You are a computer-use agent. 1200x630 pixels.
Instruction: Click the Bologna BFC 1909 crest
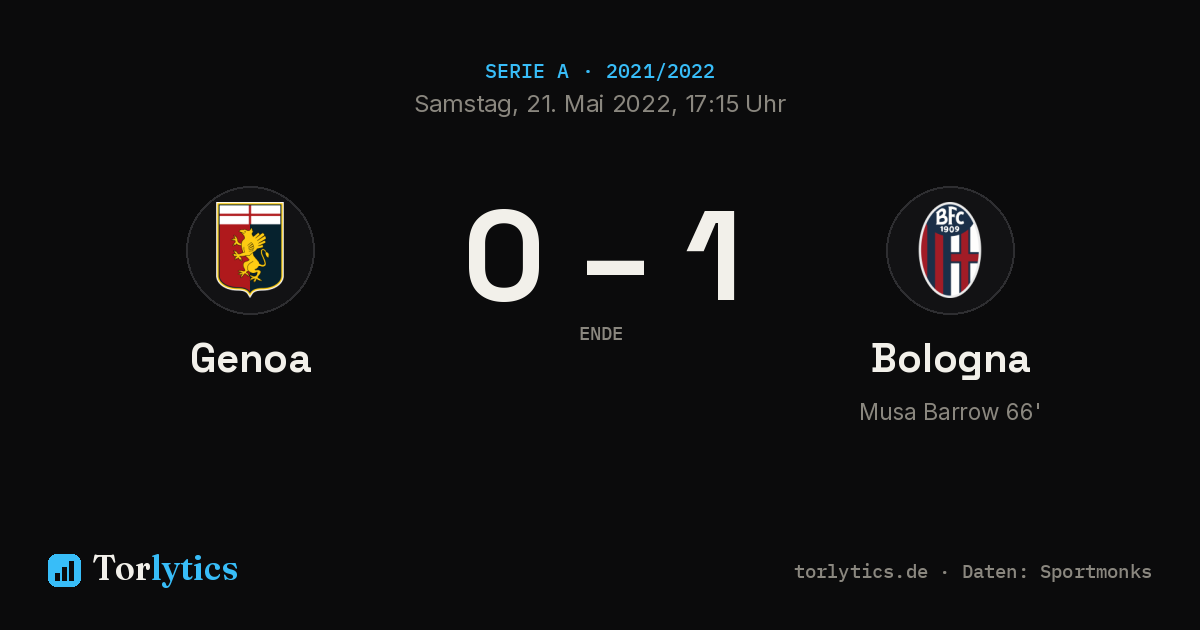point(950,250)
